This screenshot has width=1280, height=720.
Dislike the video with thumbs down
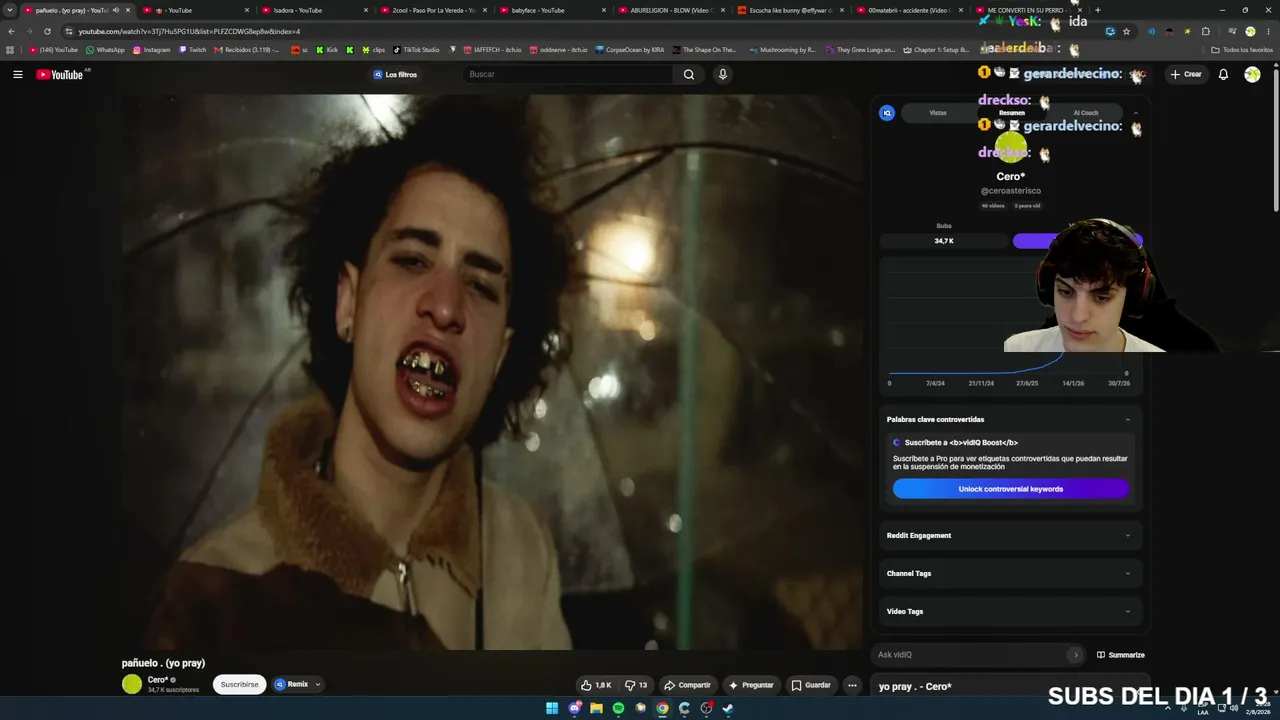636,685
